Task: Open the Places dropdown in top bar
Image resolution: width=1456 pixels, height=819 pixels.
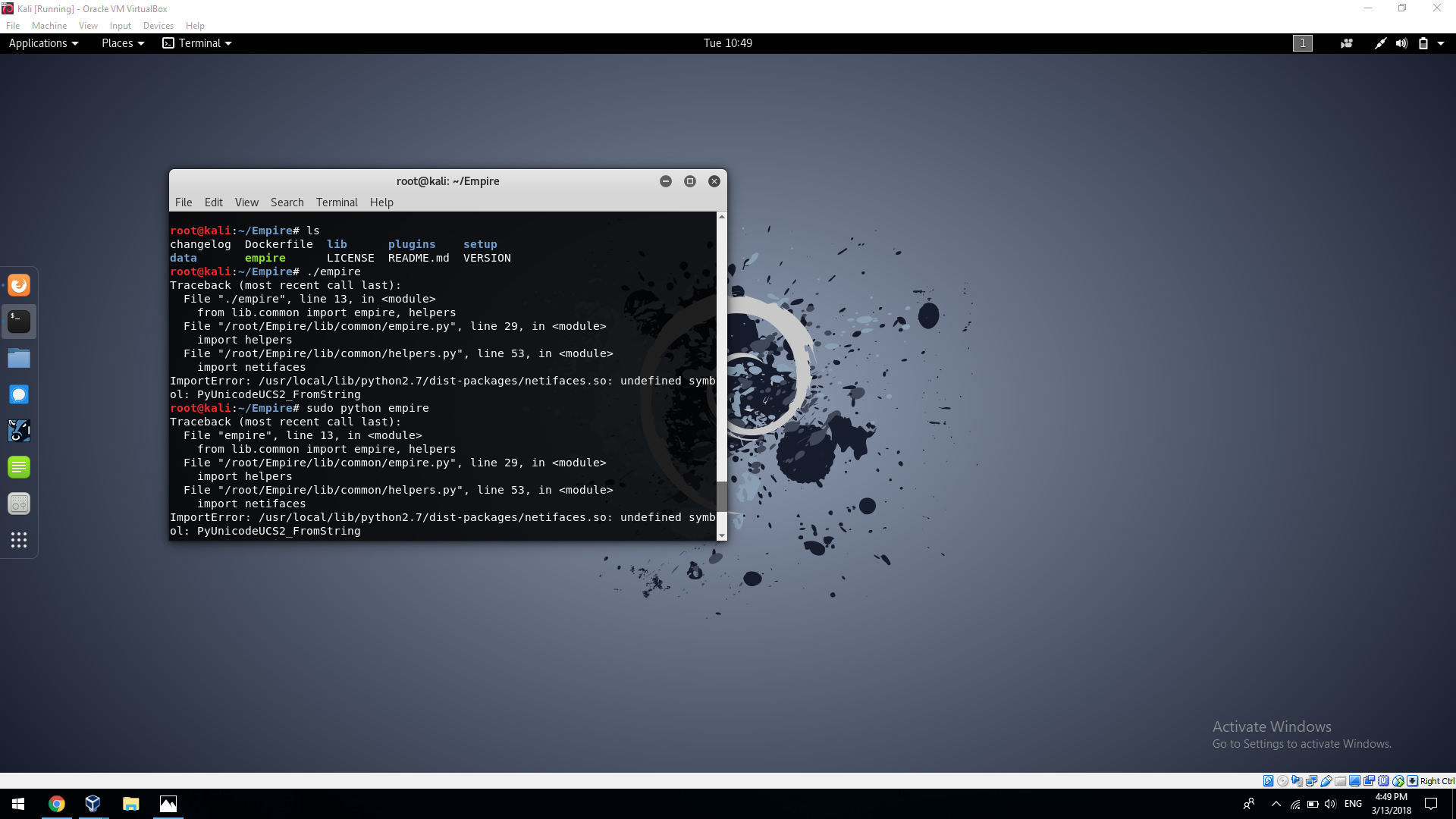Action: pyautogui.click(x=123, y=43)
